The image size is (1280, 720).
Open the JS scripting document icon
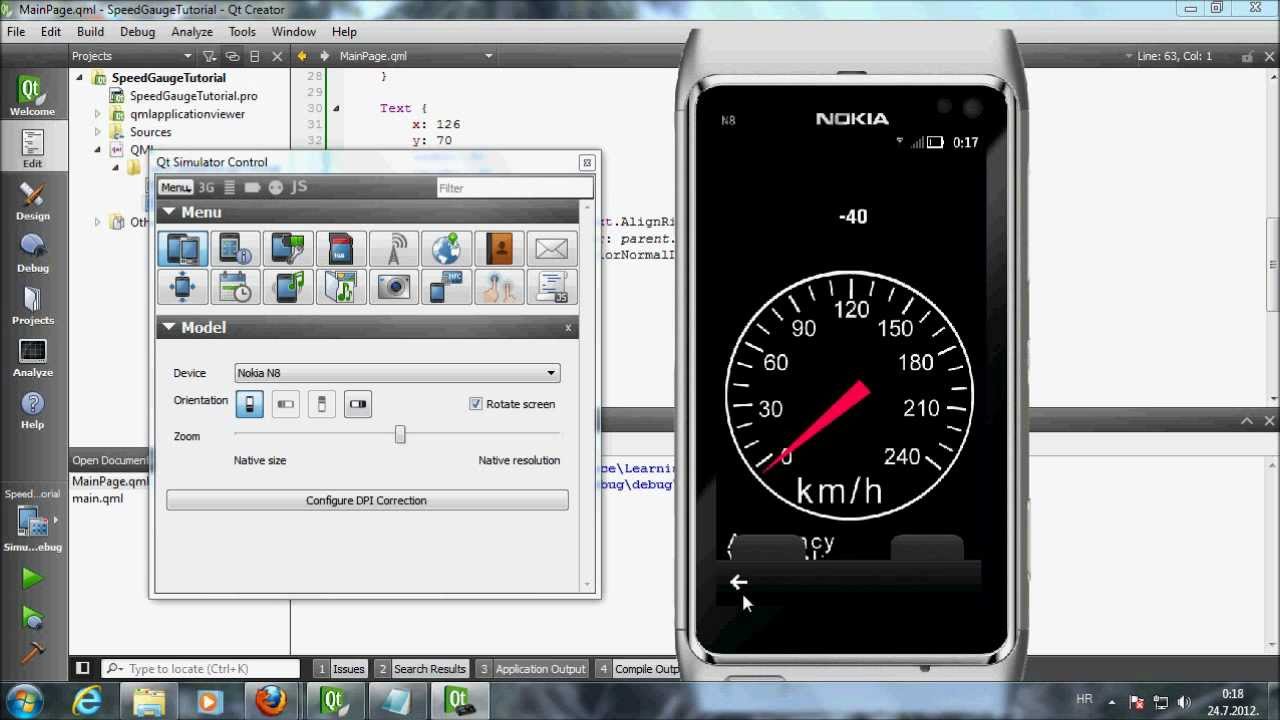552,287
